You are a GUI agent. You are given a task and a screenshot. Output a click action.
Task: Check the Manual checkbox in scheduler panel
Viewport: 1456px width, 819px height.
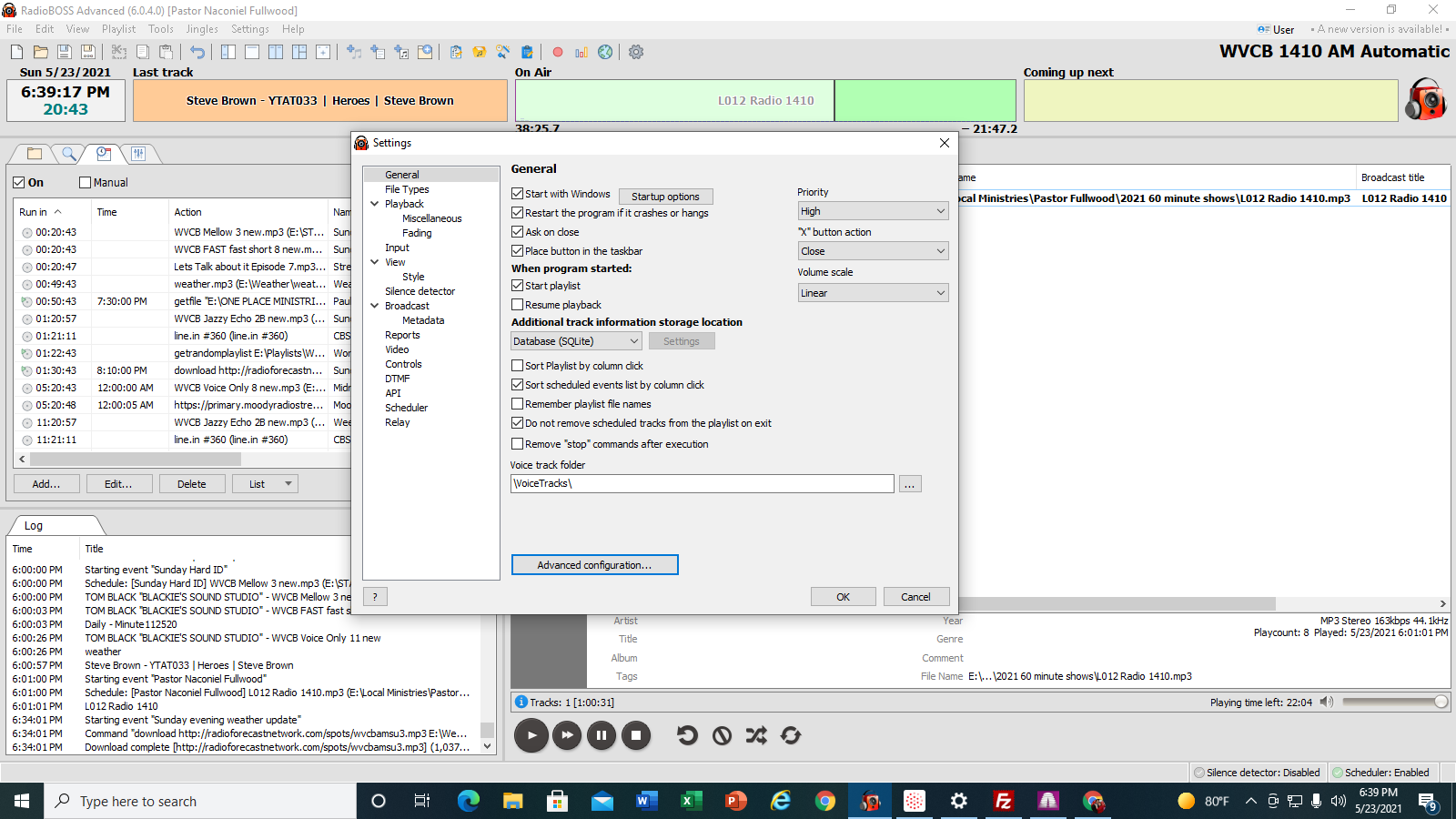(85, 182)
